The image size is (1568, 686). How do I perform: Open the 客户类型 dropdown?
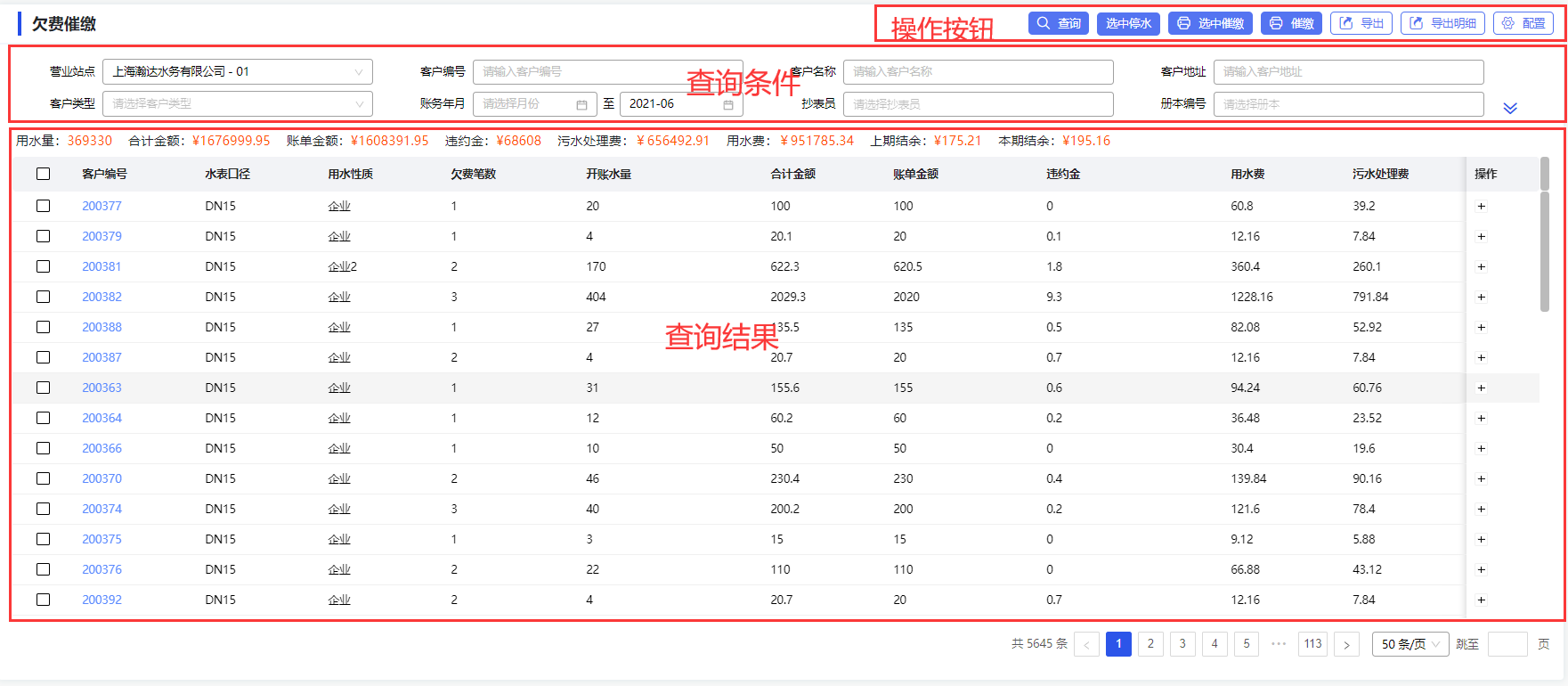[238, 103]
